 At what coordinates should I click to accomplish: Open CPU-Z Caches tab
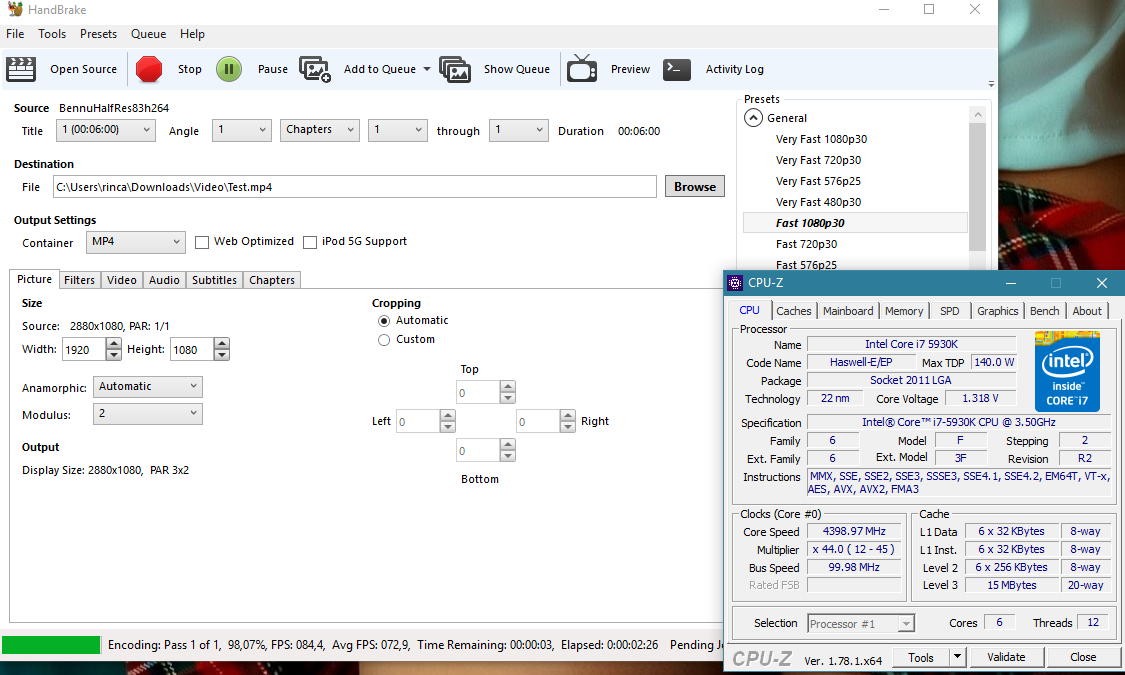pyautogui.click(x=794, y=311)
